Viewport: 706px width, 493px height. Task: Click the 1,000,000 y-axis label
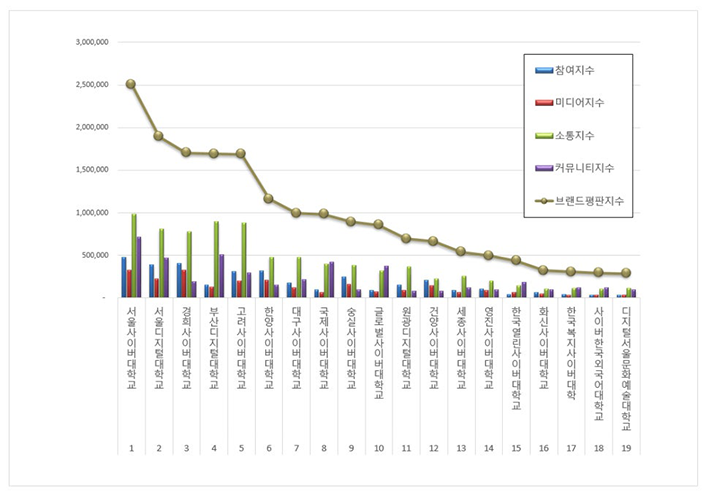(92, 213)
